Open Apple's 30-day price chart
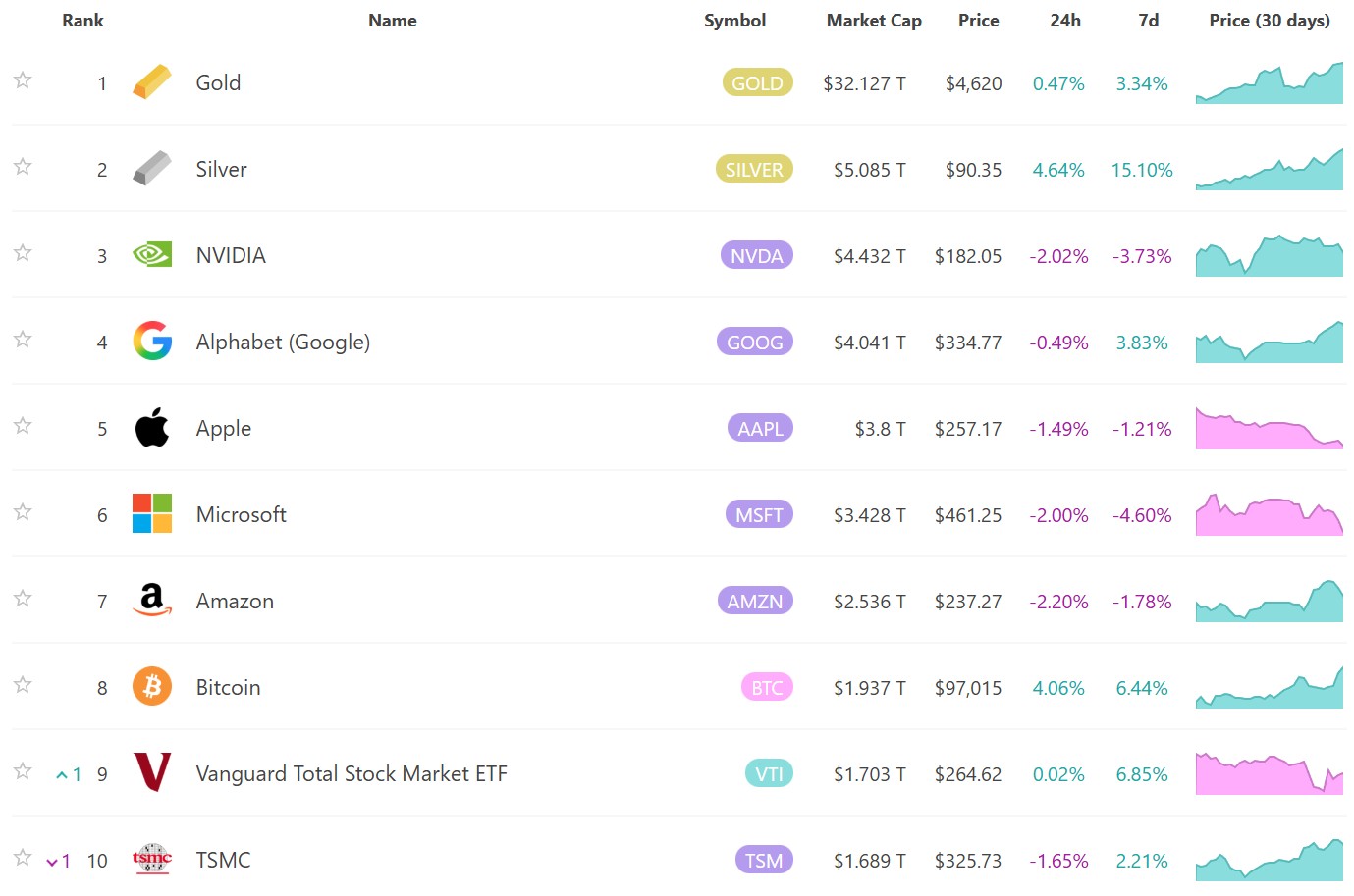Screen dimensions: 1354x896 click(x=1269, y=429)
